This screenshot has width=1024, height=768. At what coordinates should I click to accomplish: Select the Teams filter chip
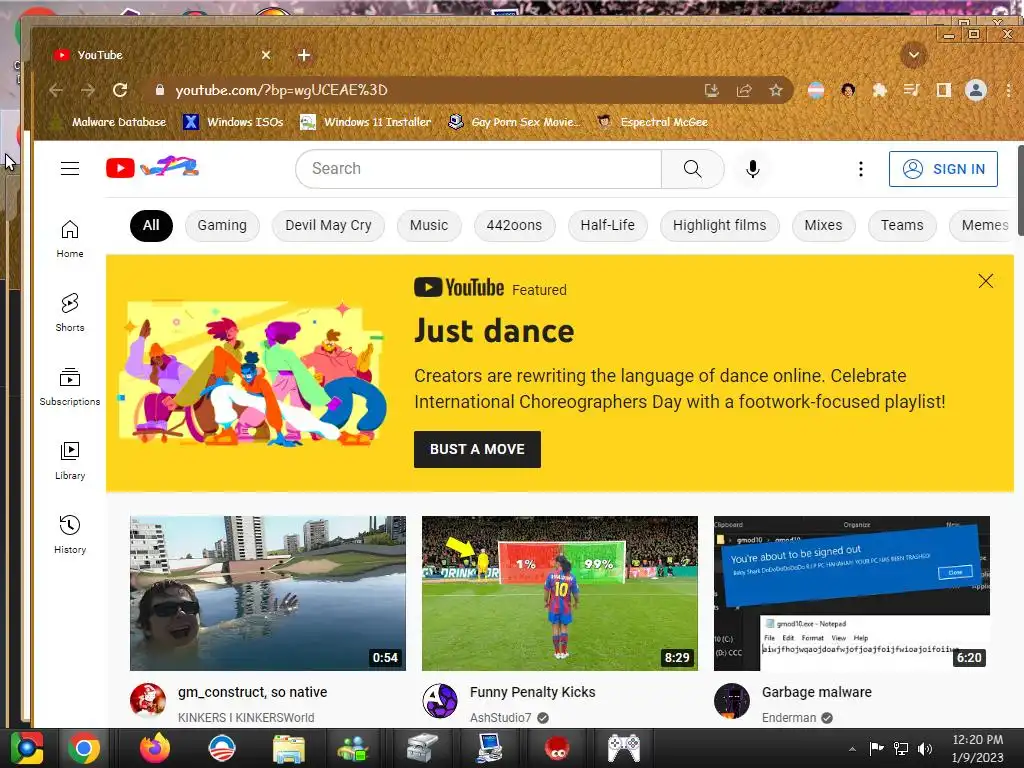[902, 225]
